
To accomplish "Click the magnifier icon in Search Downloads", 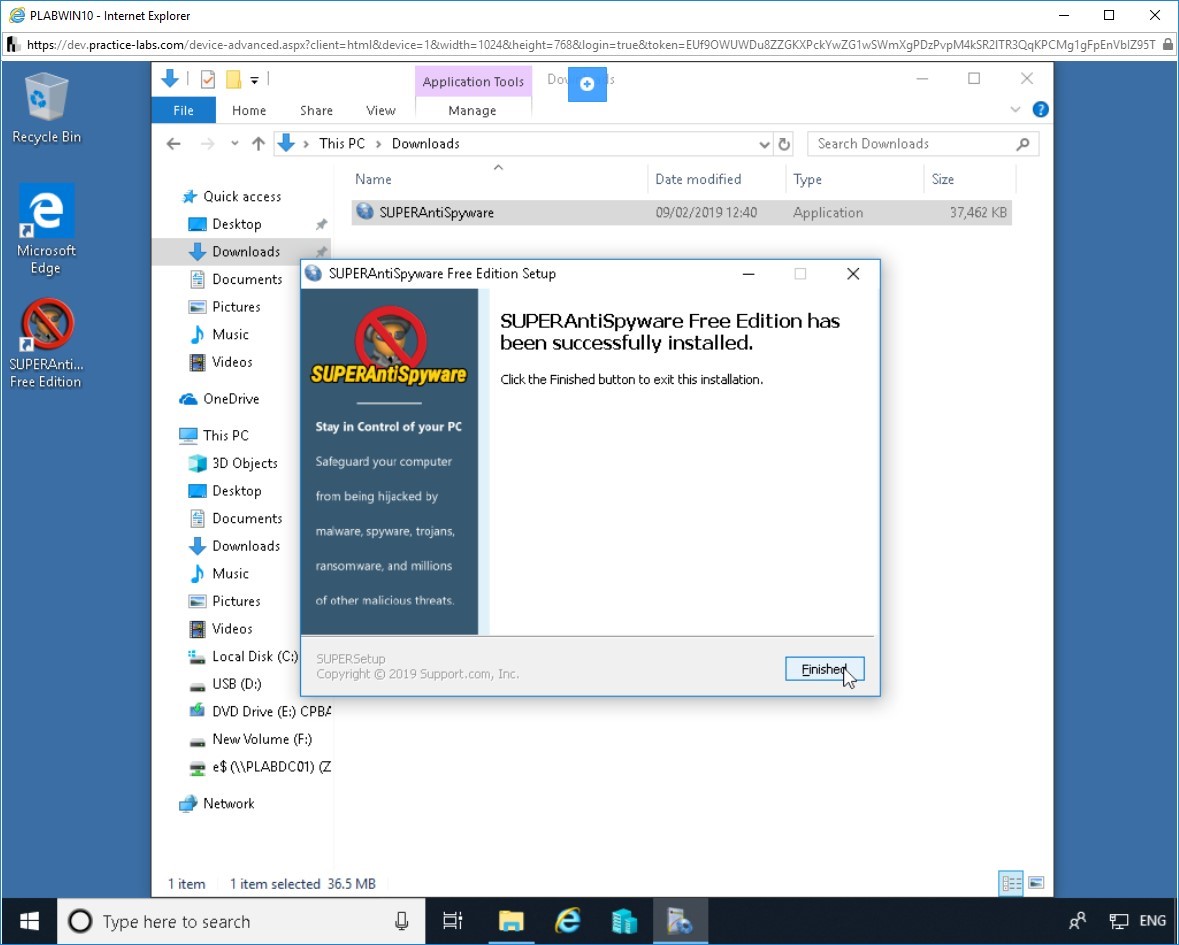I will [x=1023, y=144].
